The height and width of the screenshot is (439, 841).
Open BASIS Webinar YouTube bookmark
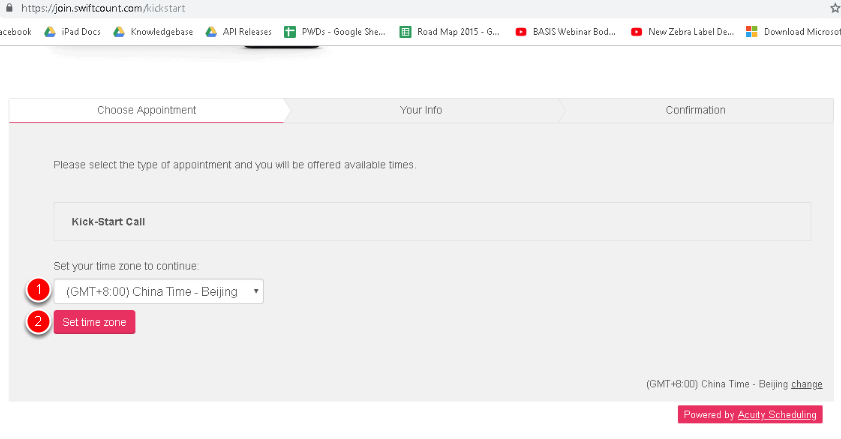tap(565, 32)
